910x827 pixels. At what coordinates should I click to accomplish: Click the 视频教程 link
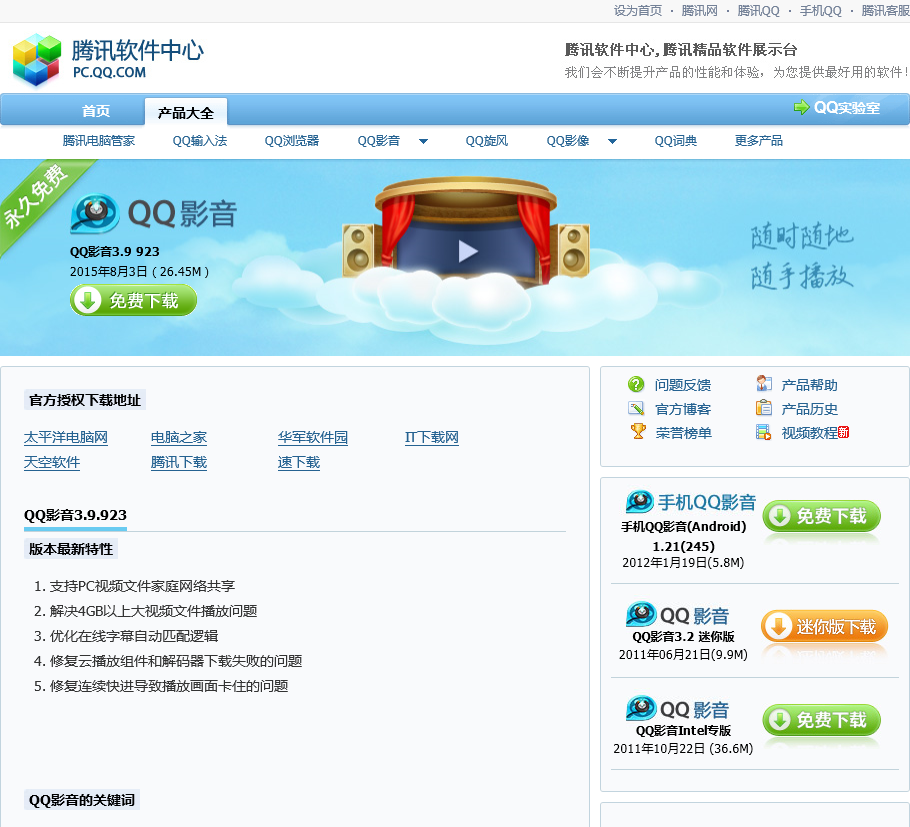pos(809,432)
